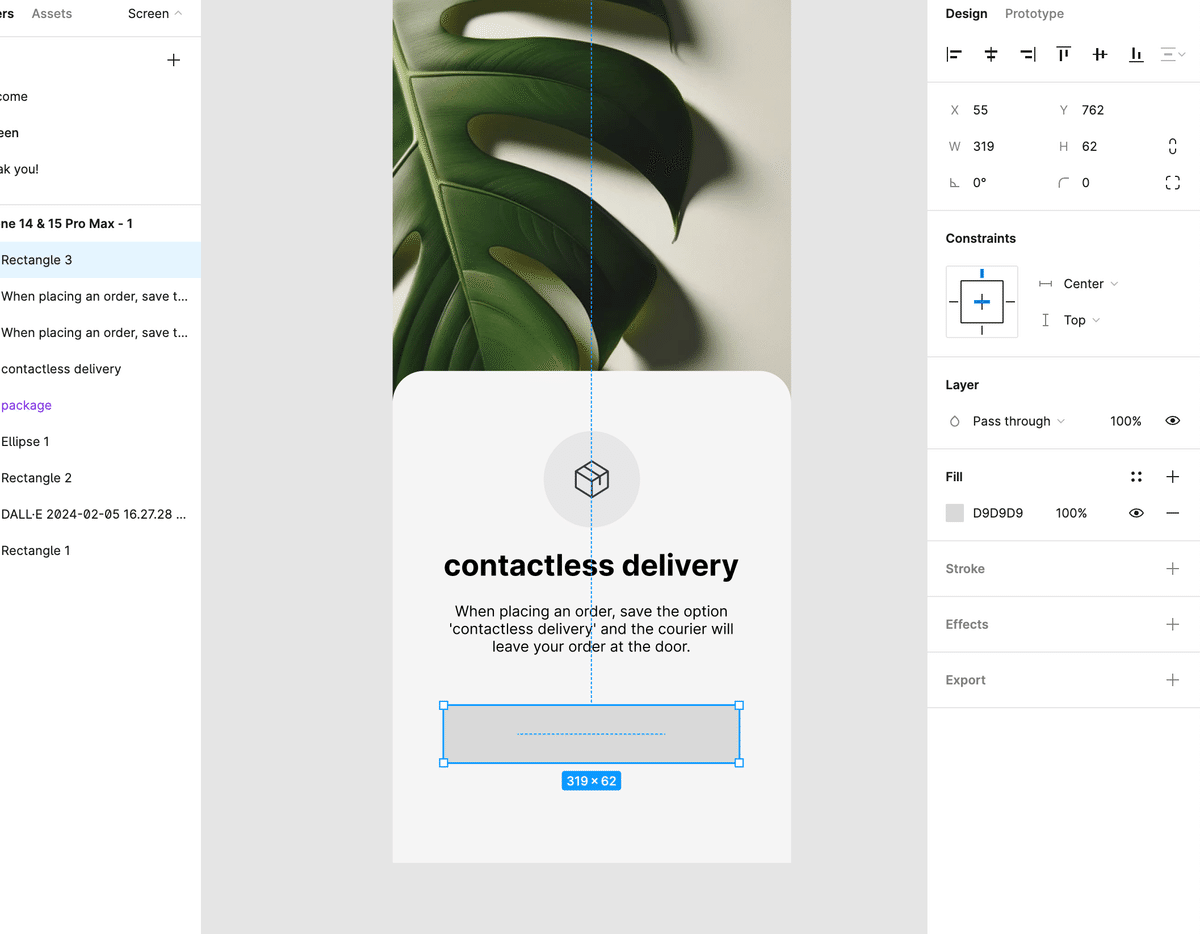Edit fill opacity 100% field
The height and width of the screenshot is (934, 1200).
click(1071, 513)
